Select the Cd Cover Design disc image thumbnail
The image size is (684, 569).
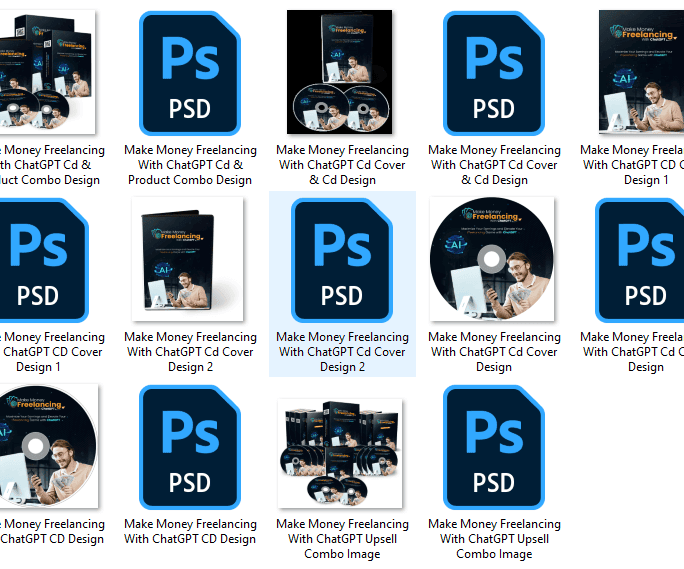[492, 259]
